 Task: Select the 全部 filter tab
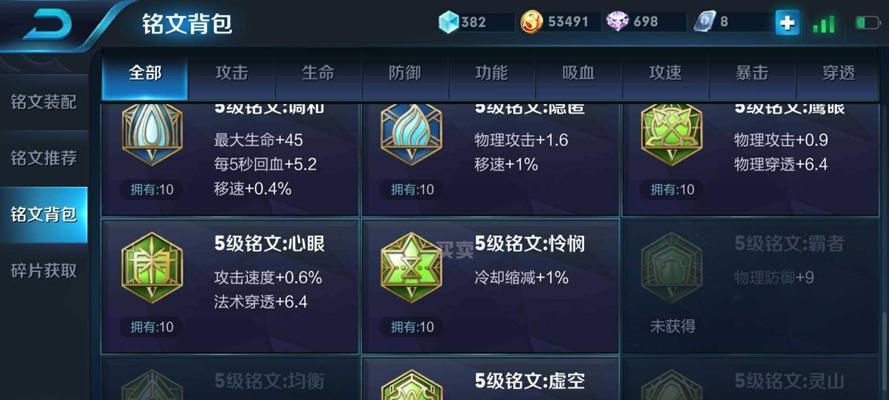145,73
